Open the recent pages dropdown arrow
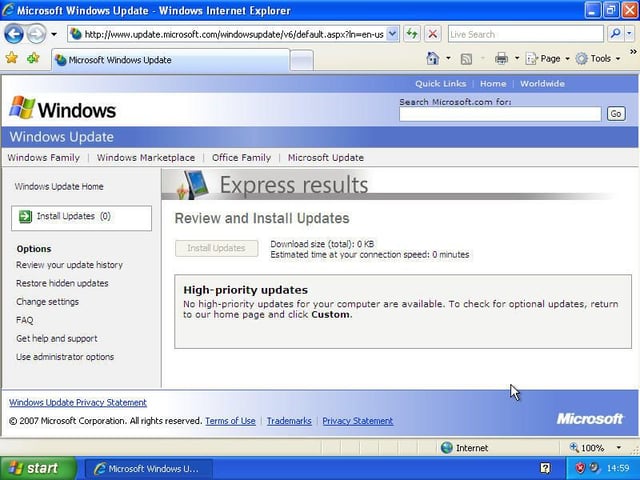Screen dimensions: 640x480 (x=54, y=35)
